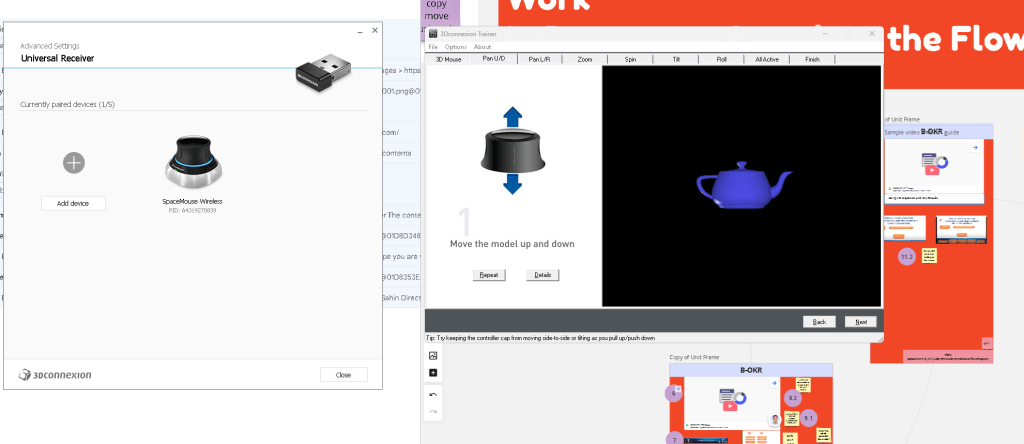Screen dimensions: 1024x444
Task: Switch to the Roll tab
Action: 722,59
